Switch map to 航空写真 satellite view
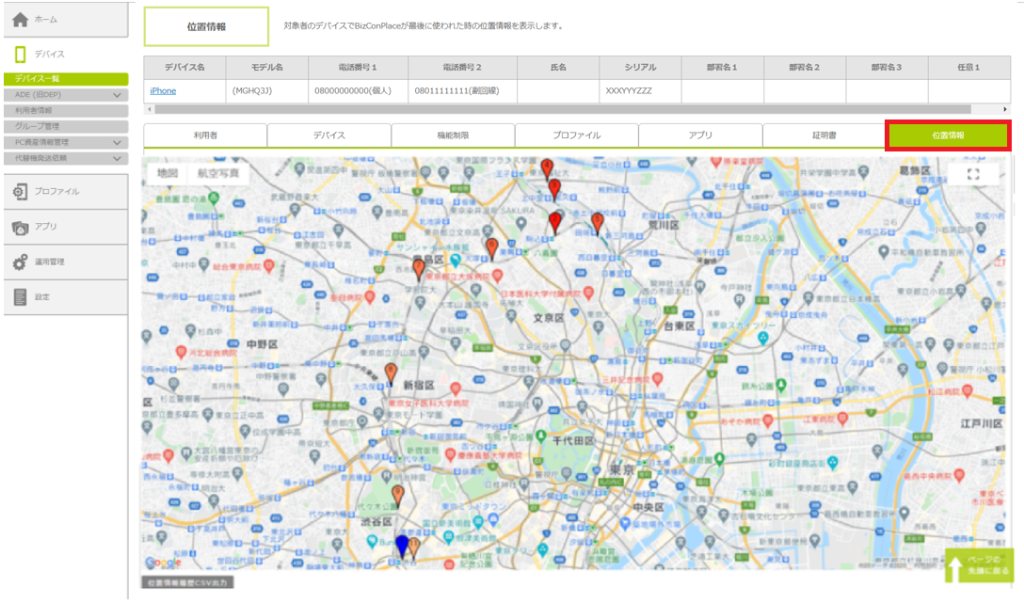Viewport: 1024px width, 605px height. tap(218, 173)
